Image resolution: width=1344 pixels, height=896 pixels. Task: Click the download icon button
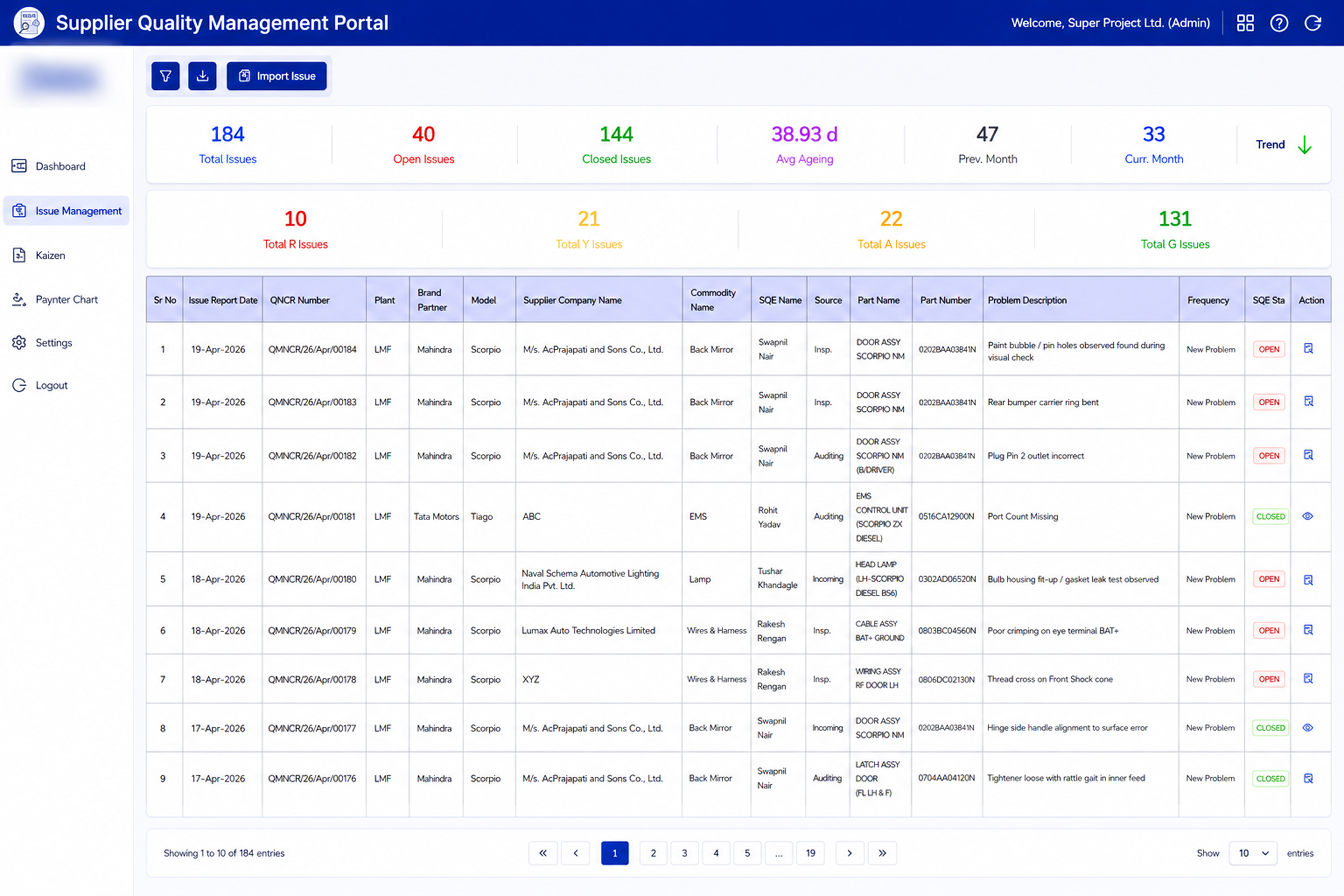[x=202, y=76]
